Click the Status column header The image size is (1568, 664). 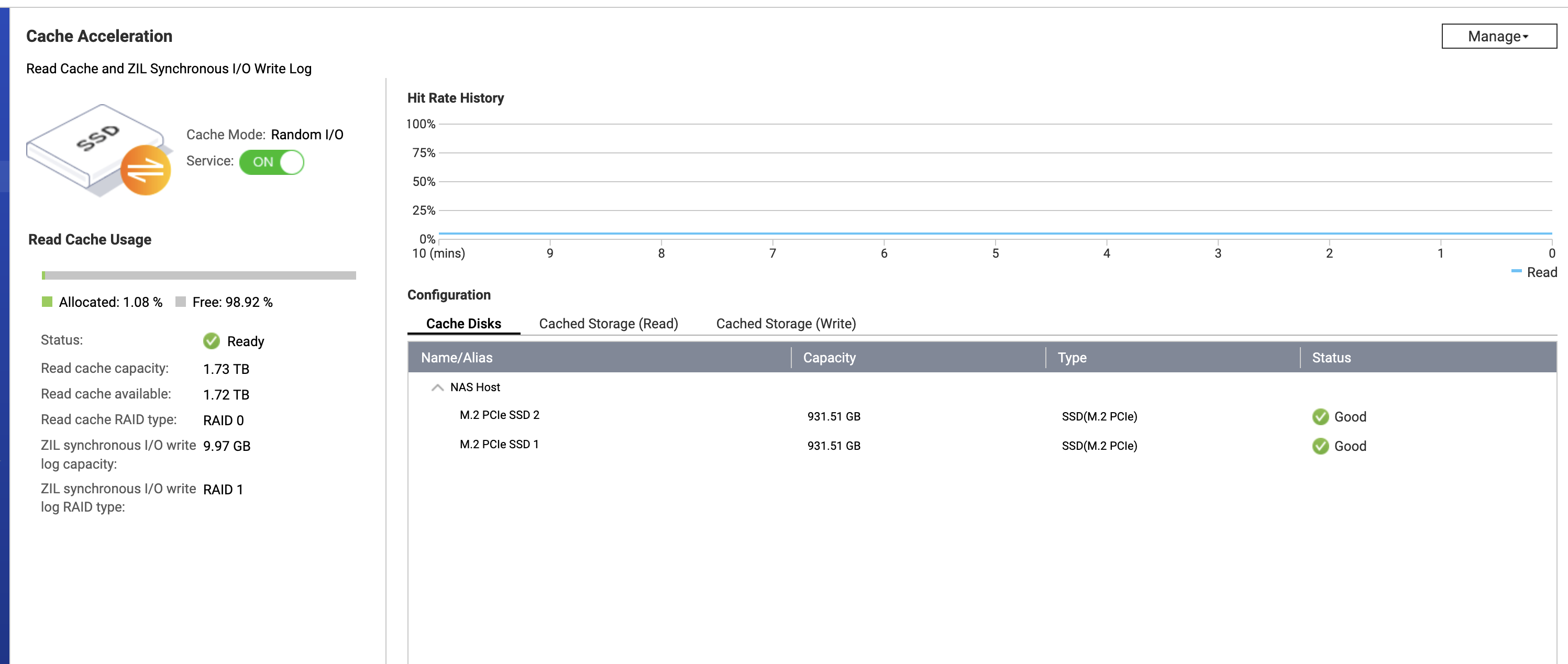(1331, 358)
